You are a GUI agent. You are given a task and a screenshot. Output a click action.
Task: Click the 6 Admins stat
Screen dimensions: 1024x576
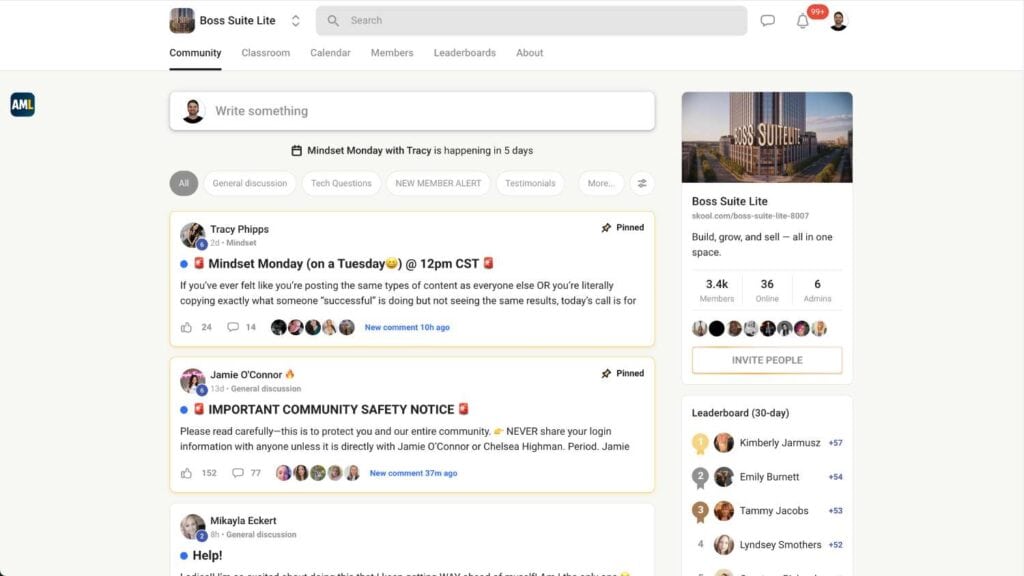[817, 290]
